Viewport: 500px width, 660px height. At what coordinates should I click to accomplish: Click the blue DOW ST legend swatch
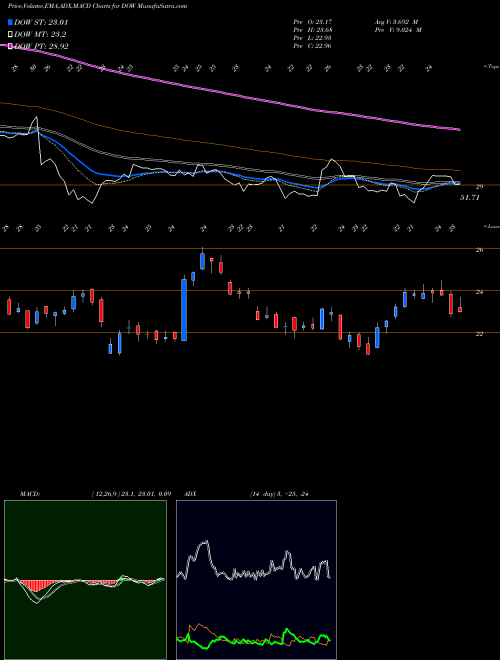click(10, 23)
